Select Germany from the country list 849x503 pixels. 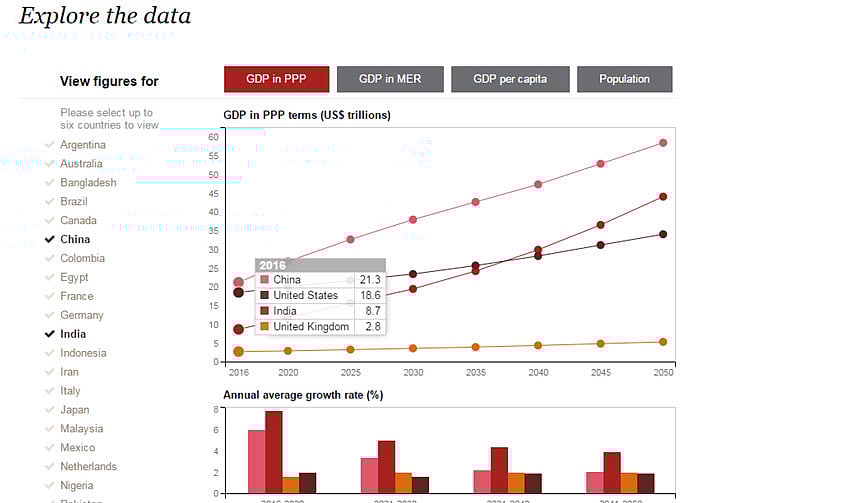[x=81, y=315]
